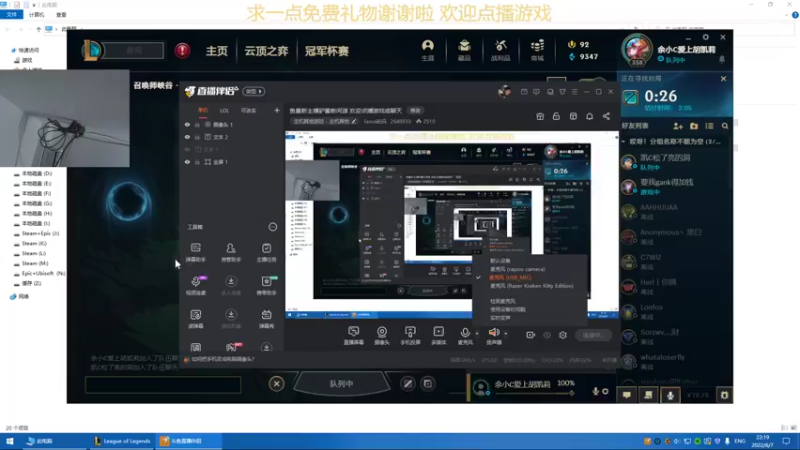Open the 房管助手 tool

tap(231, 252)
